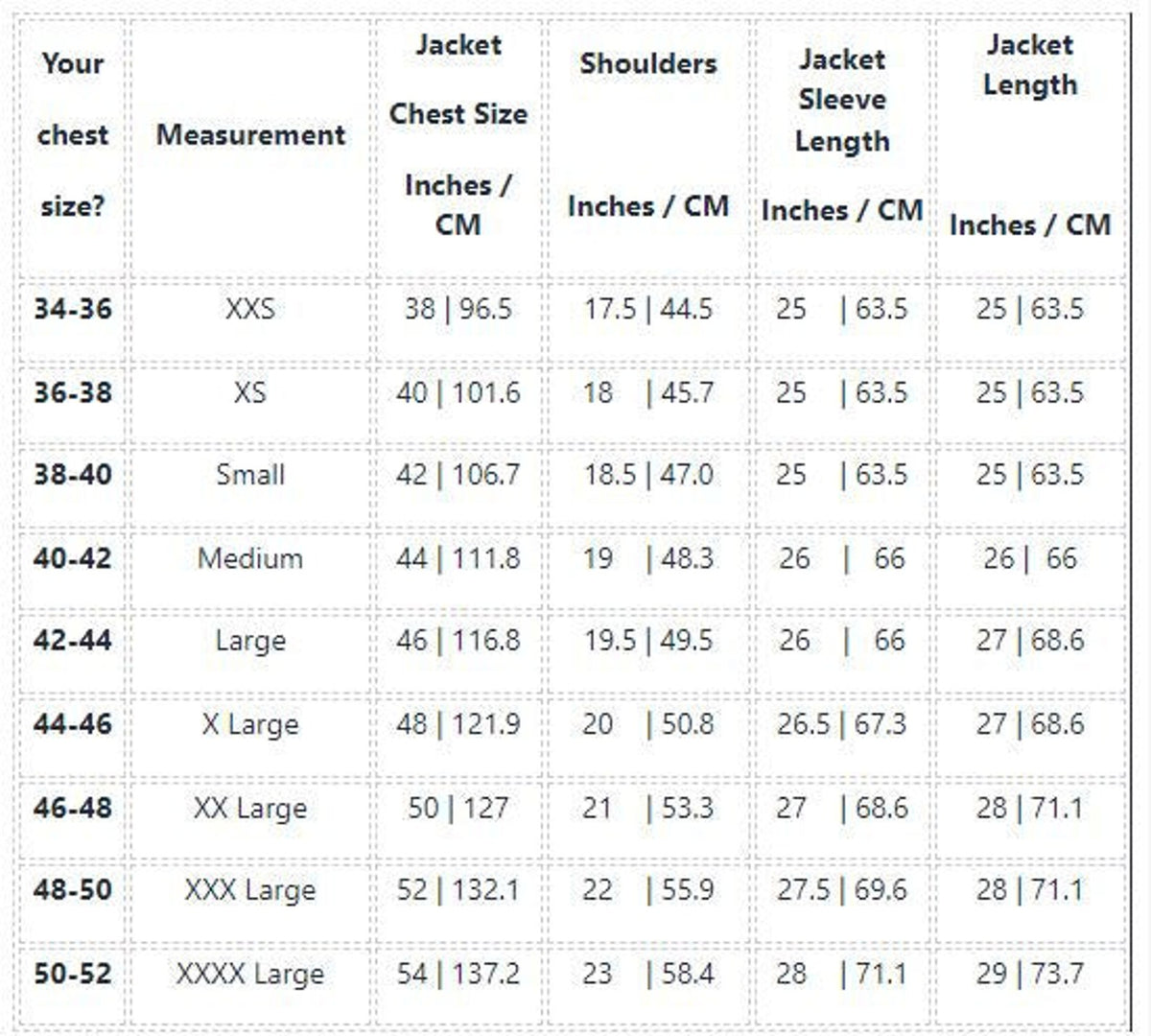Image resolution: width=1151 pixels, height=1036 pixels.
Task: Select the XXX Large measurement cell
Action: [x=250, y=890]
